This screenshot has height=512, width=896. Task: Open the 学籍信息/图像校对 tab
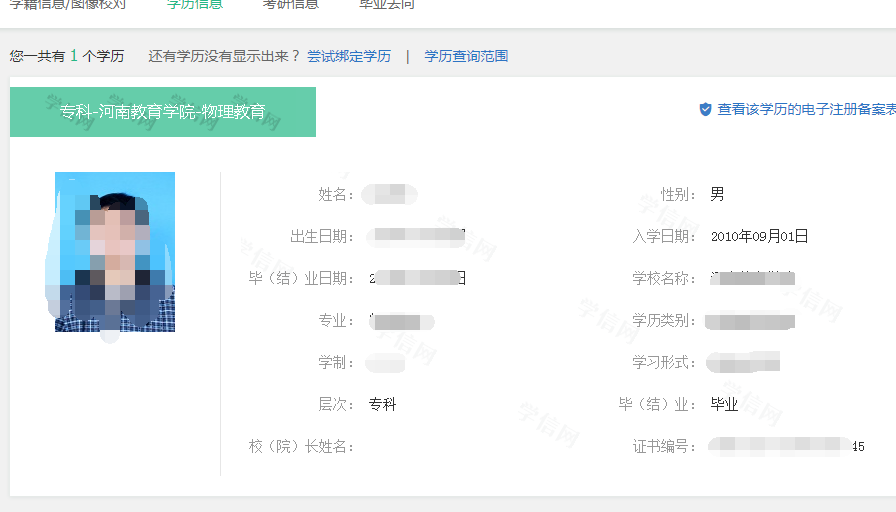pos(67,5)
